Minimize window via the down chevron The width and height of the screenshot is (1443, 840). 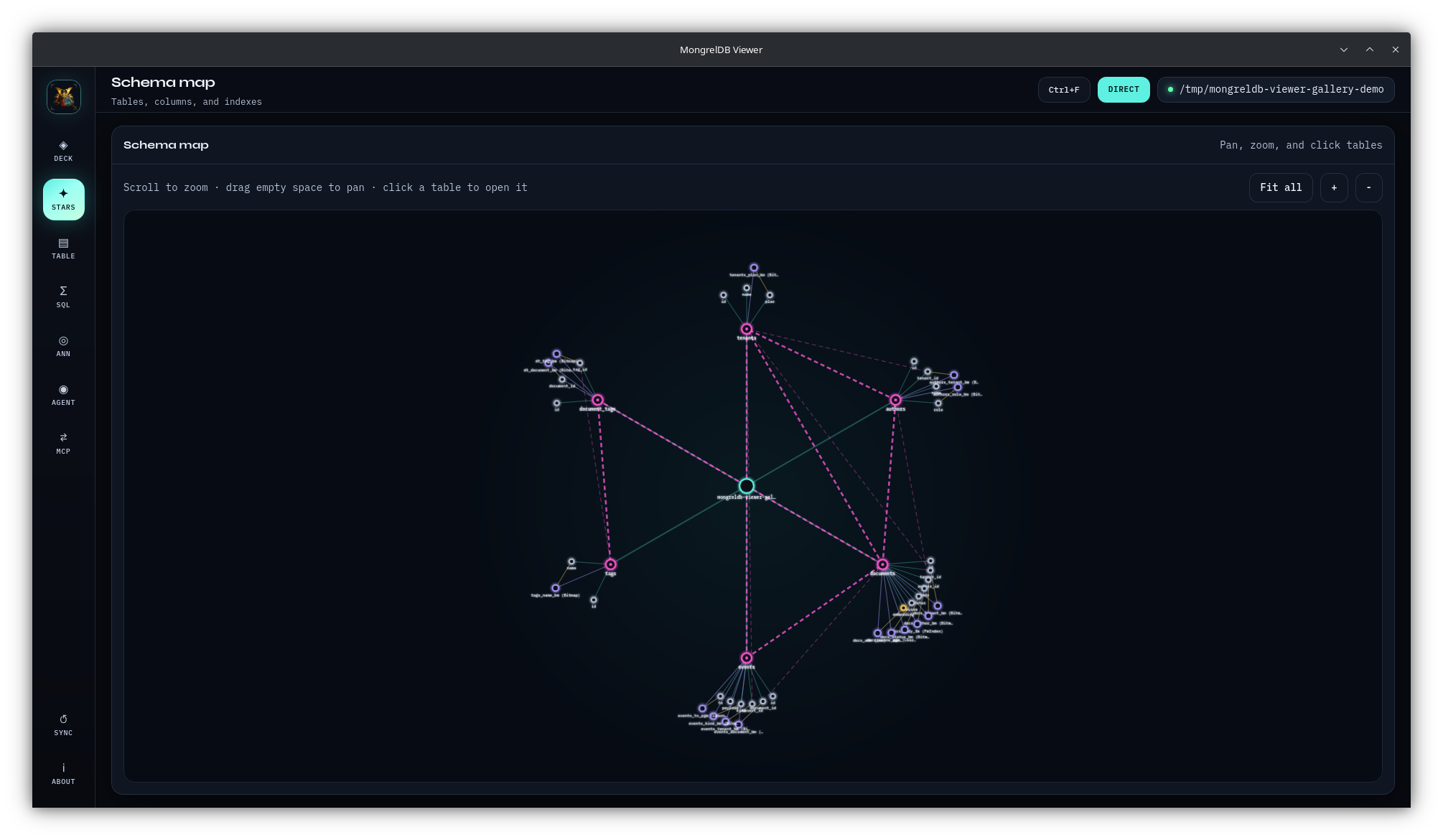(x=1344, y=50)
